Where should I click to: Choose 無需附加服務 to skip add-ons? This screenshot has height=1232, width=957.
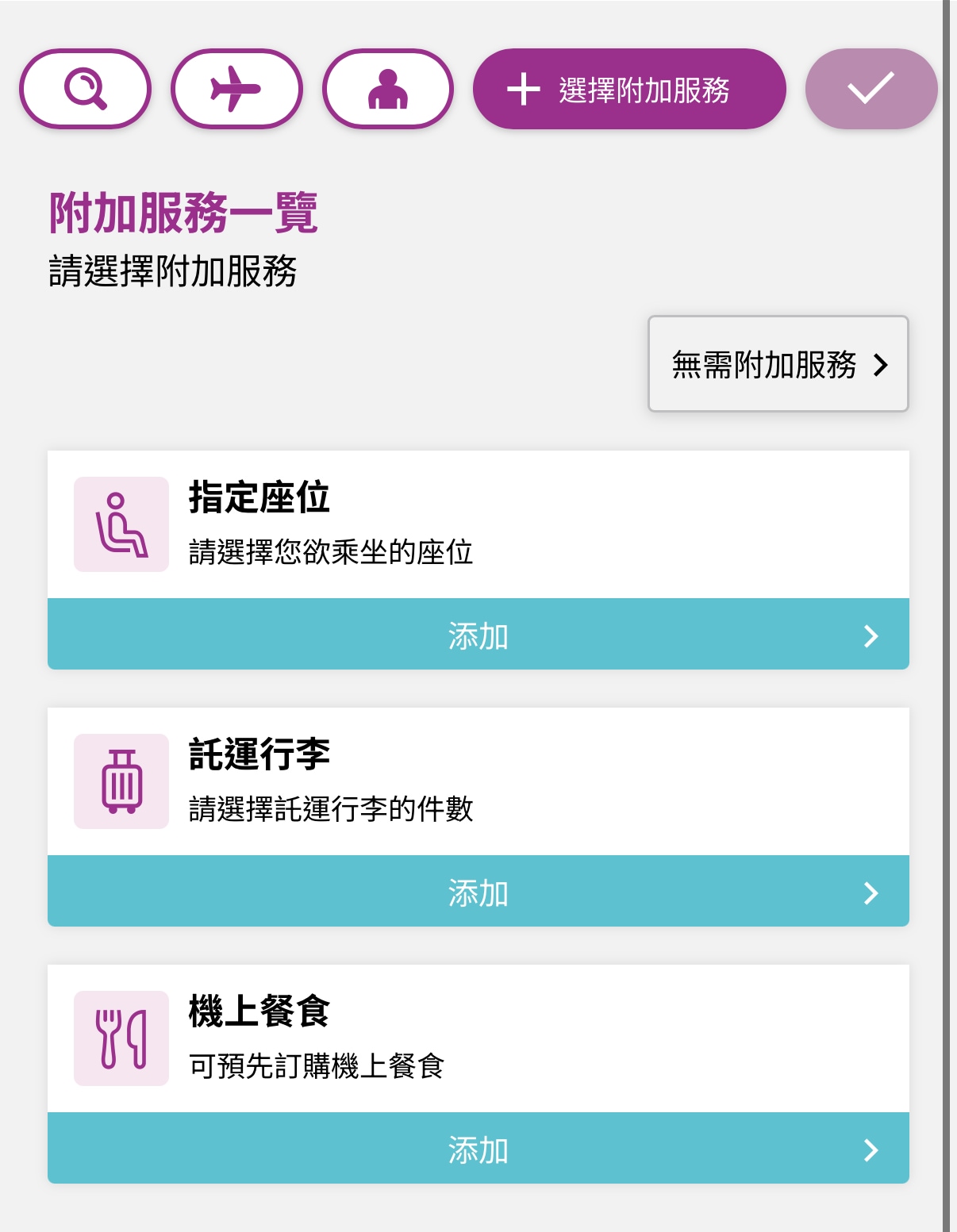click(778, 364)
